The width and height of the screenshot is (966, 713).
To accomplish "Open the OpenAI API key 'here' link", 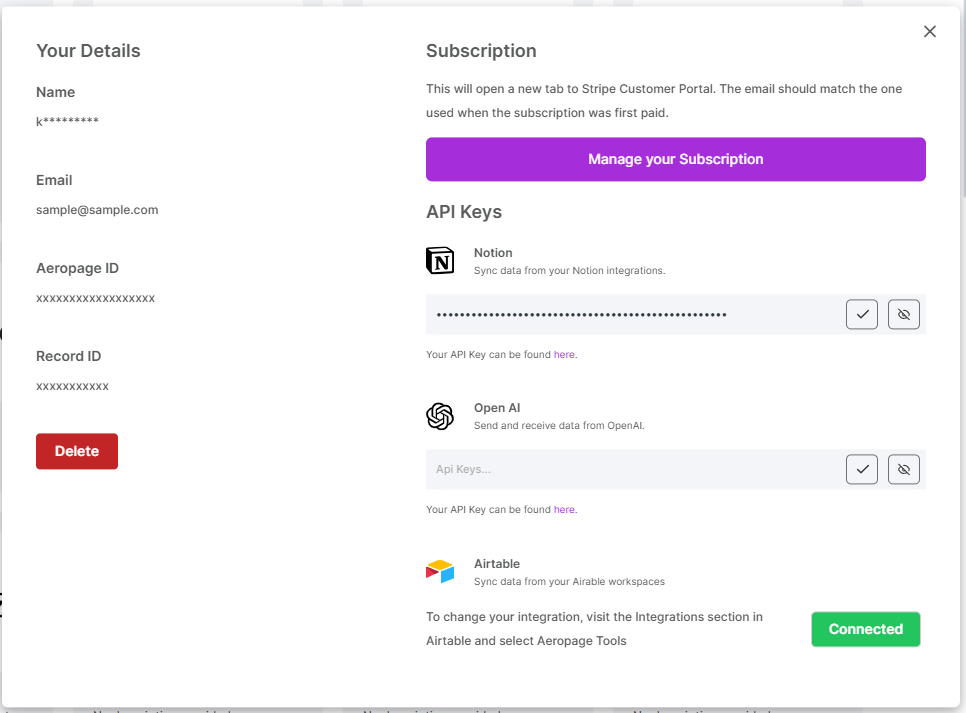I will coord(565,509).
